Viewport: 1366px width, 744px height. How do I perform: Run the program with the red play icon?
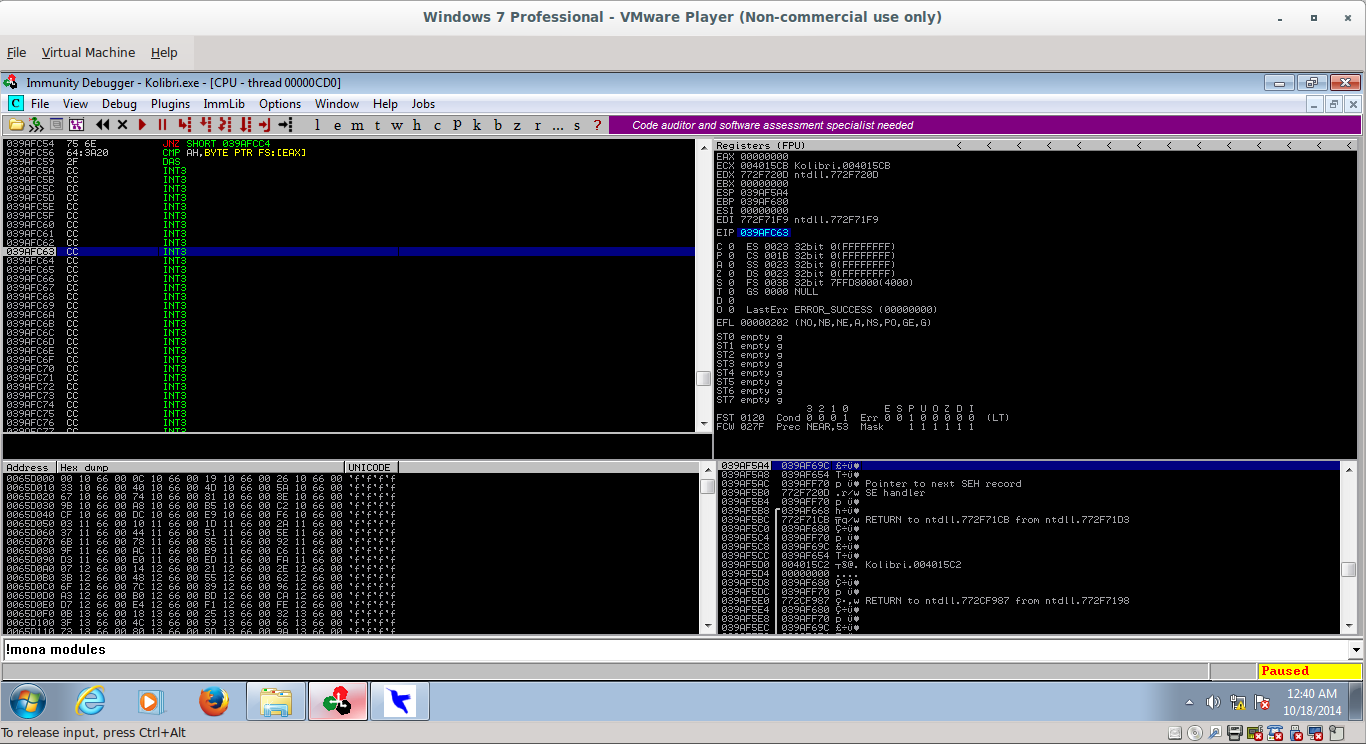pos(143,125)
